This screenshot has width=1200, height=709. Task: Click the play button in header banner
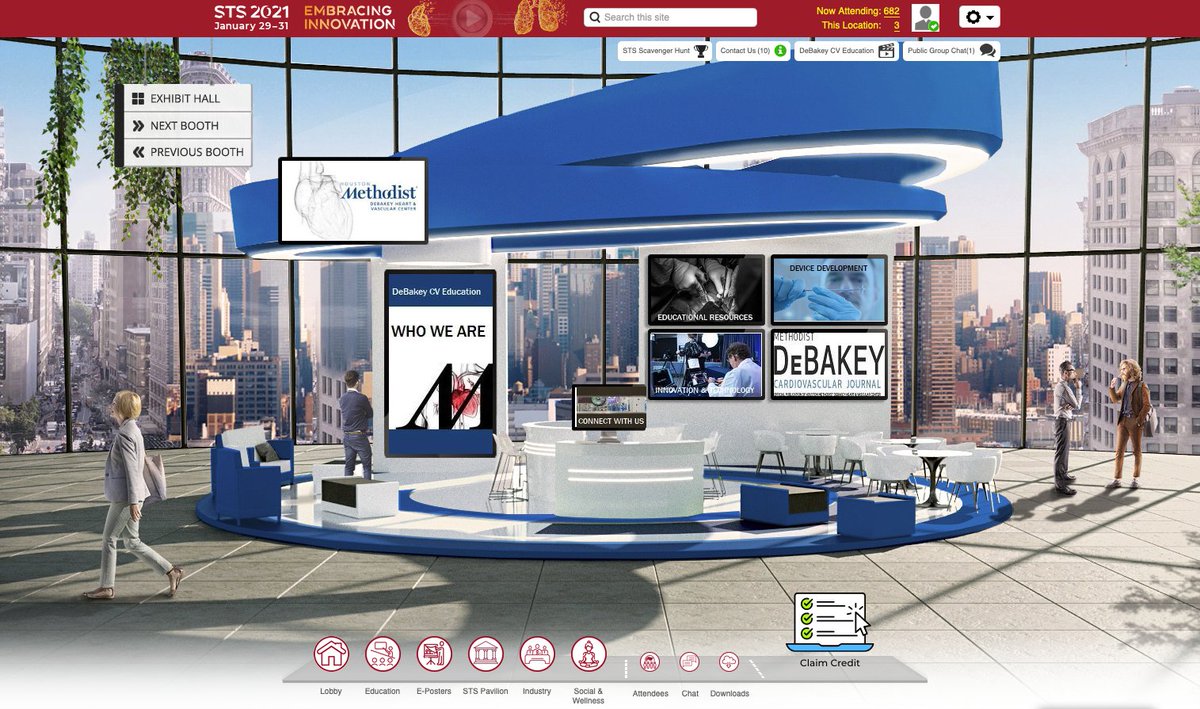point(472,17)
